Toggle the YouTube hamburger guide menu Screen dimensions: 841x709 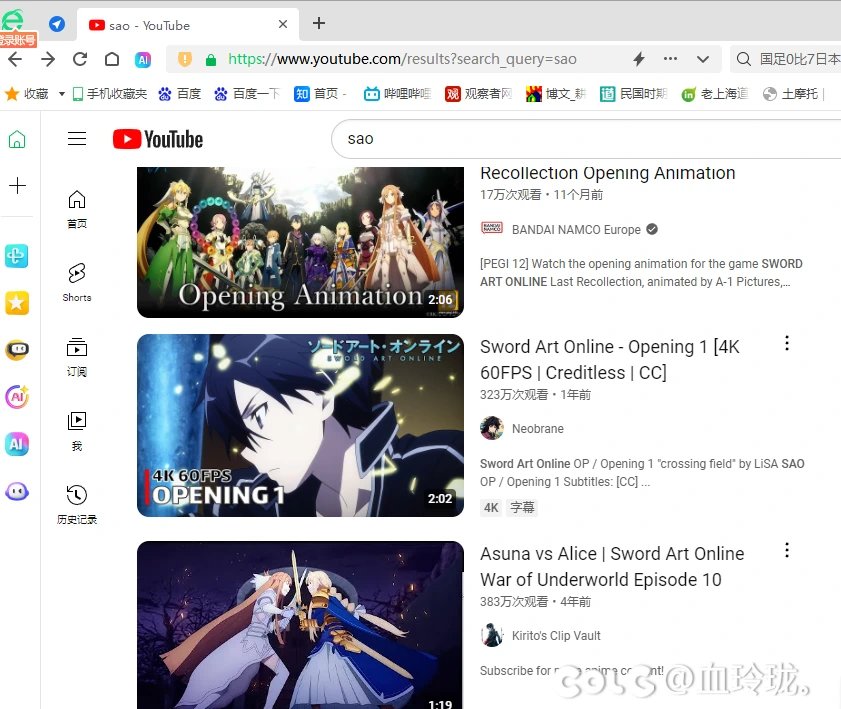[x=77, y=138]
